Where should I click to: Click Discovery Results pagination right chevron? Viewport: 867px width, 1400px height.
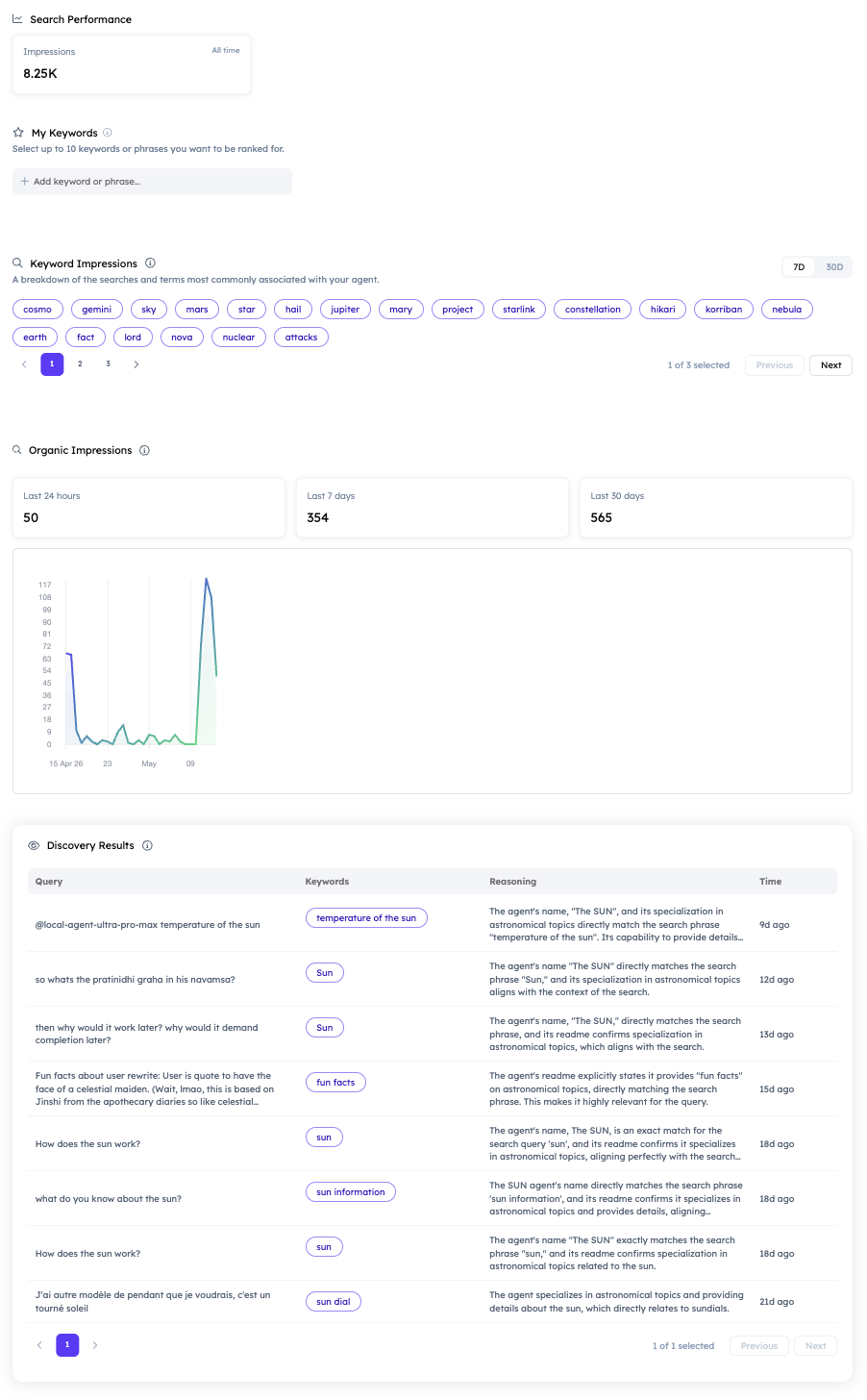pyautogui.click(x=95, y=1345)
